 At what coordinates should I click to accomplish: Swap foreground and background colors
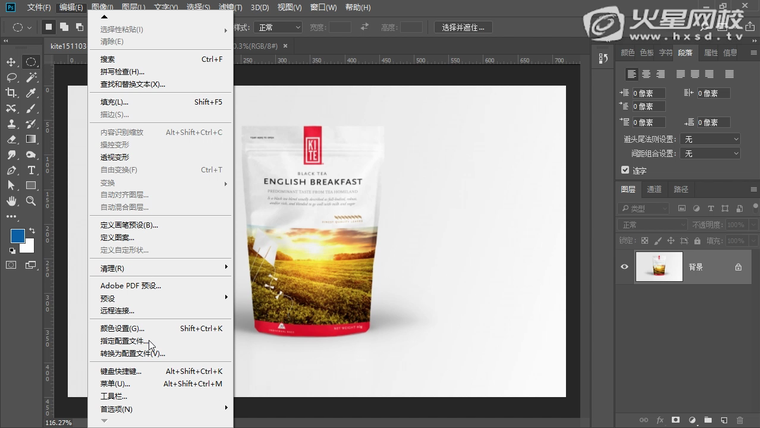pyautogui.click(x=33, y=229)
